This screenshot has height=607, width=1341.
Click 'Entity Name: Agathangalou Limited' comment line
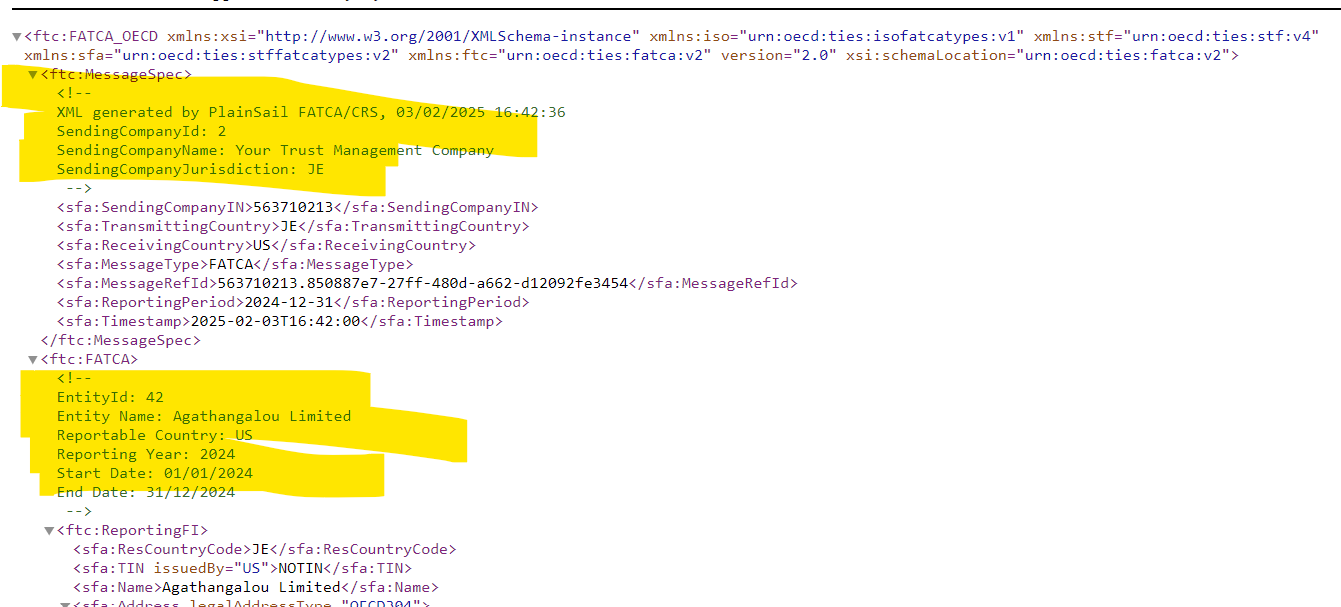204,416
